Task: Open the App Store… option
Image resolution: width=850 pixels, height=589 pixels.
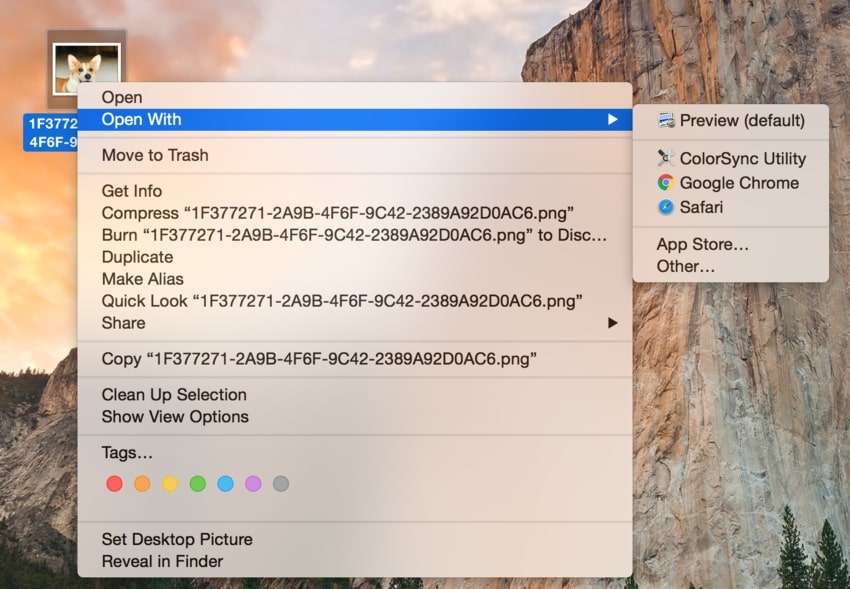Action: pyautogui.click(x=703, y=245)
